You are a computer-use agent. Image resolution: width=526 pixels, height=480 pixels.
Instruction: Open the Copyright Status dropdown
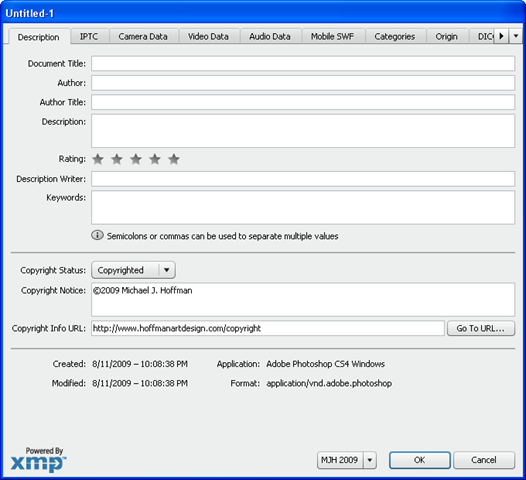(x=133, y=270)
